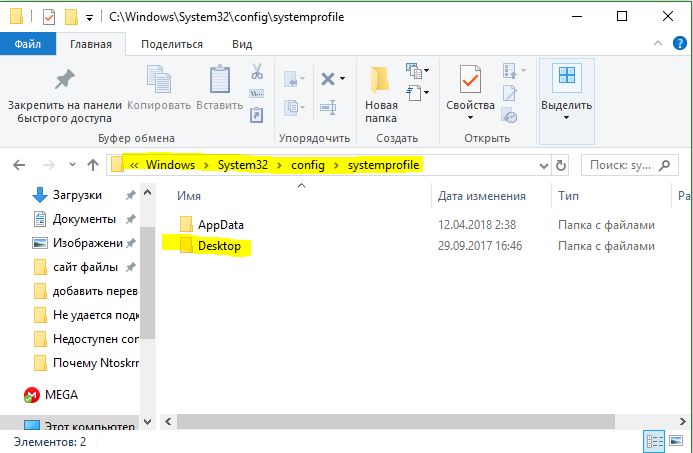Click the Pin to Quick Access pushpin icon

coord(65,80)
